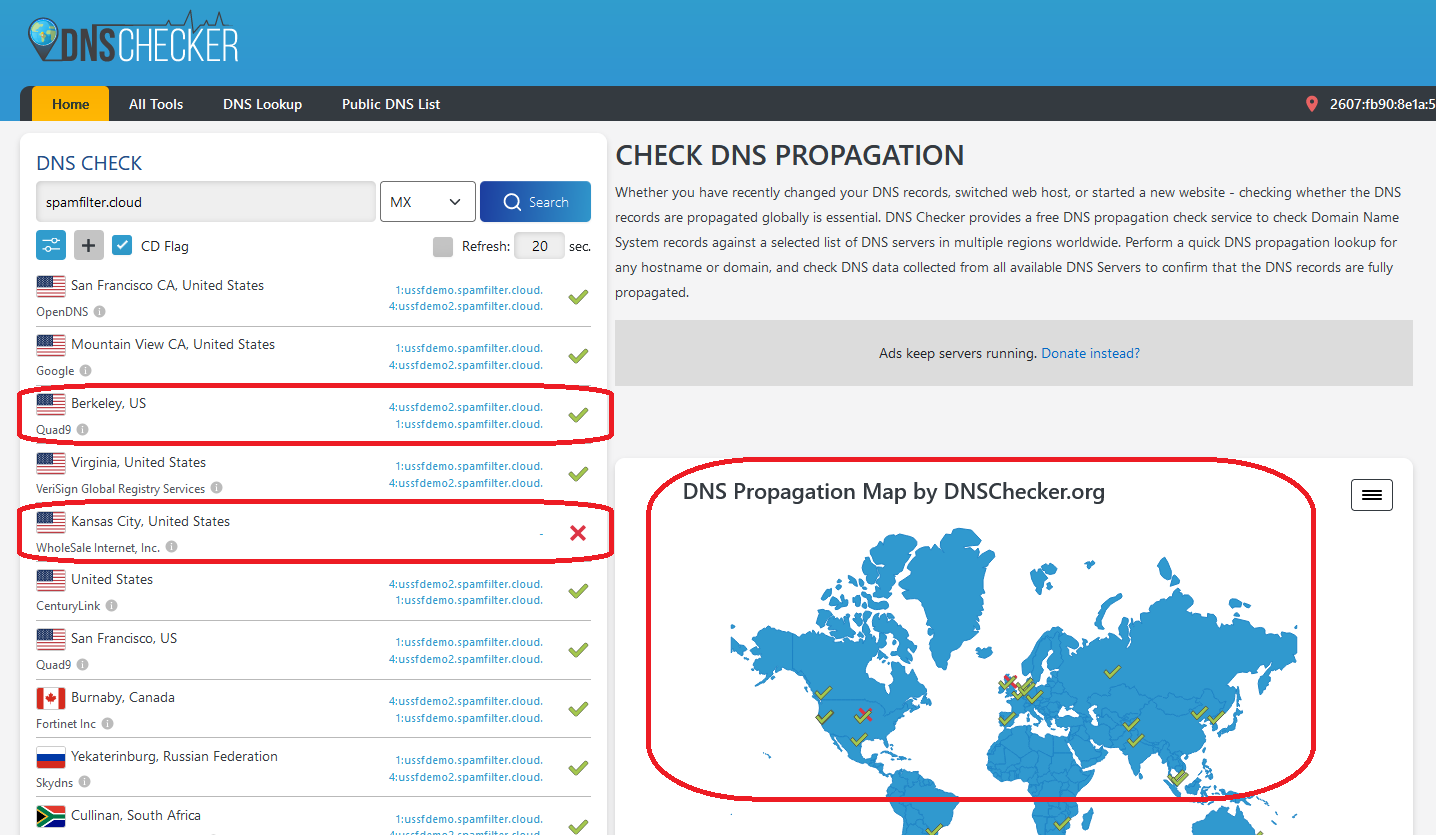Open the All Tools menu
Image resolution: width=1436 pixels, height=835 pixels.
pos(156,104)
